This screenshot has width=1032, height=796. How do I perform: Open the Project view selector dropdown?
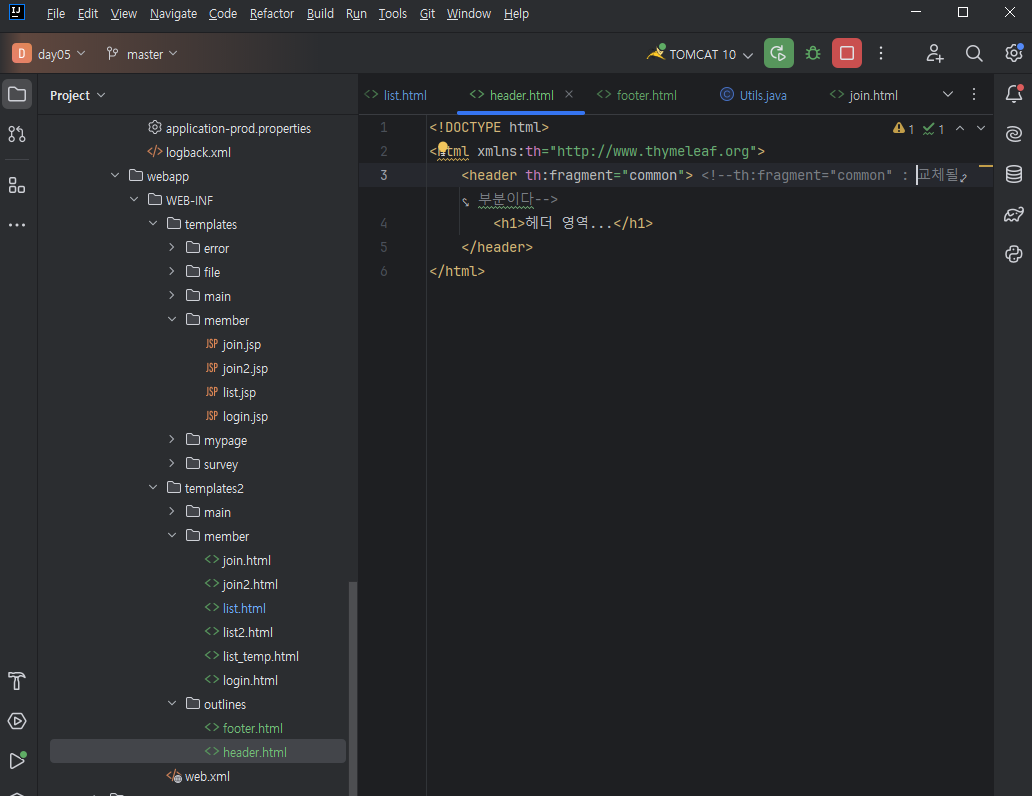click(x=78, y=95)
